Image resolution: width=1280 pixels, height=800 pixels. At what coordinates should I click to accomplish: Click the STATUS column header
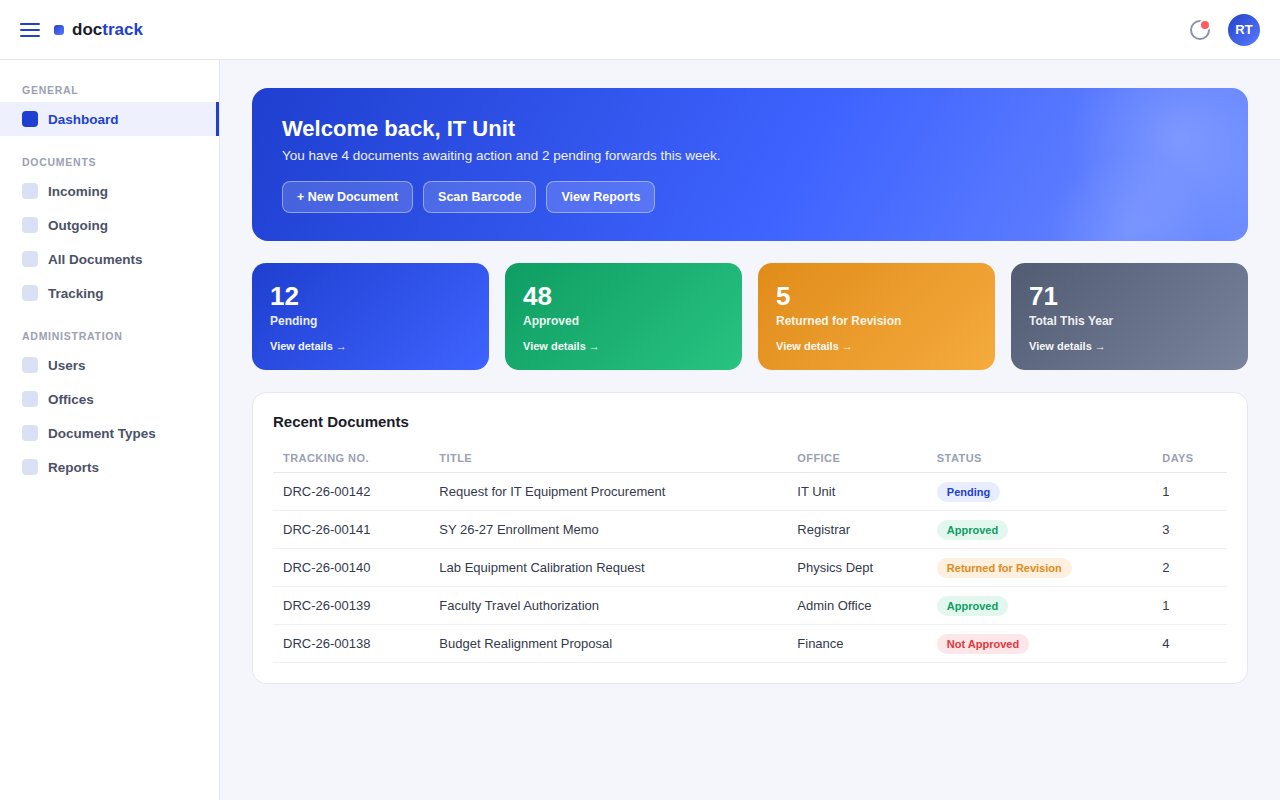pos(959,458)
